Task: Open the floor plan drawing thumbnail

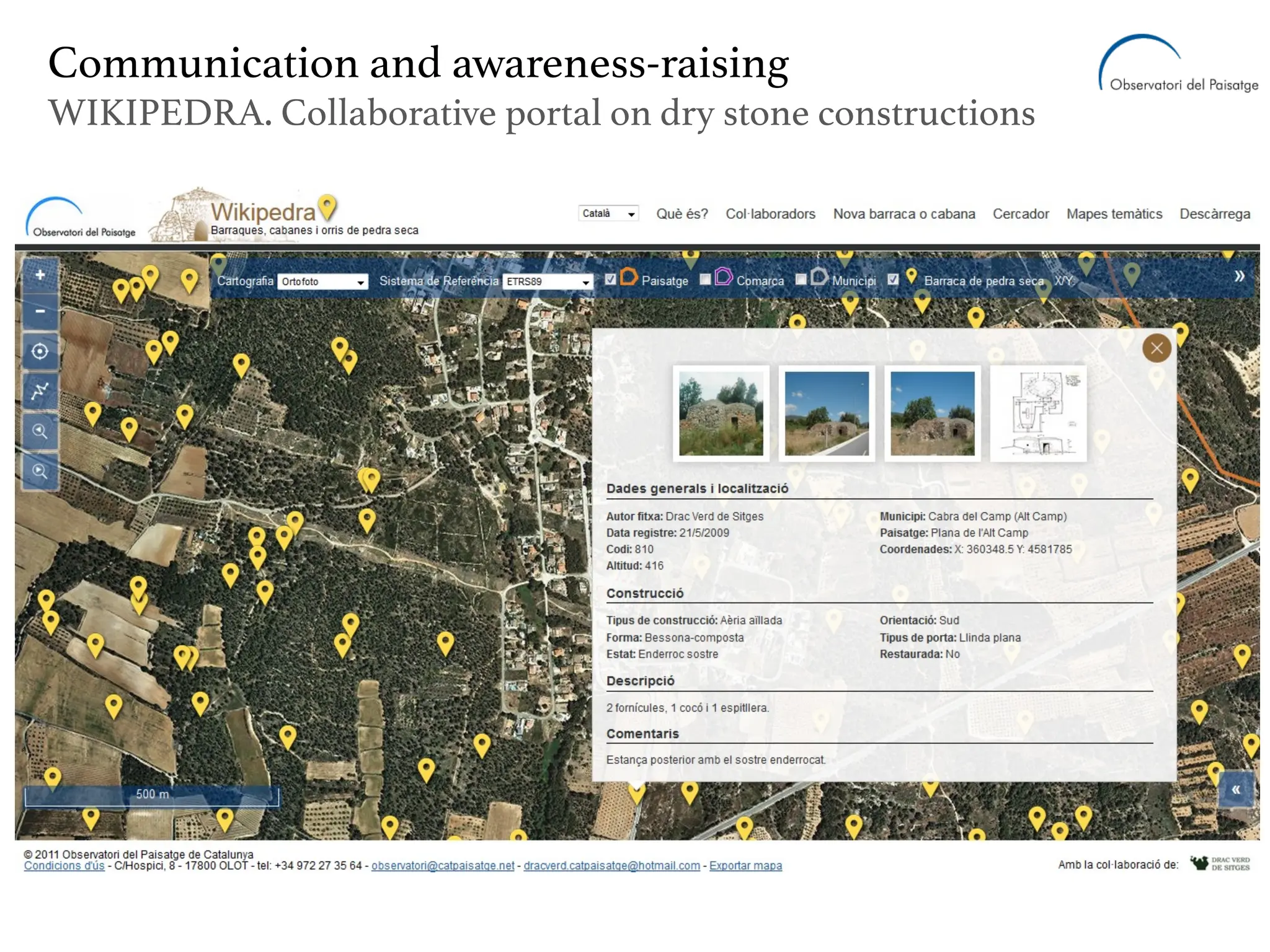Action: pyautogui.click(x=1039, y=413)
